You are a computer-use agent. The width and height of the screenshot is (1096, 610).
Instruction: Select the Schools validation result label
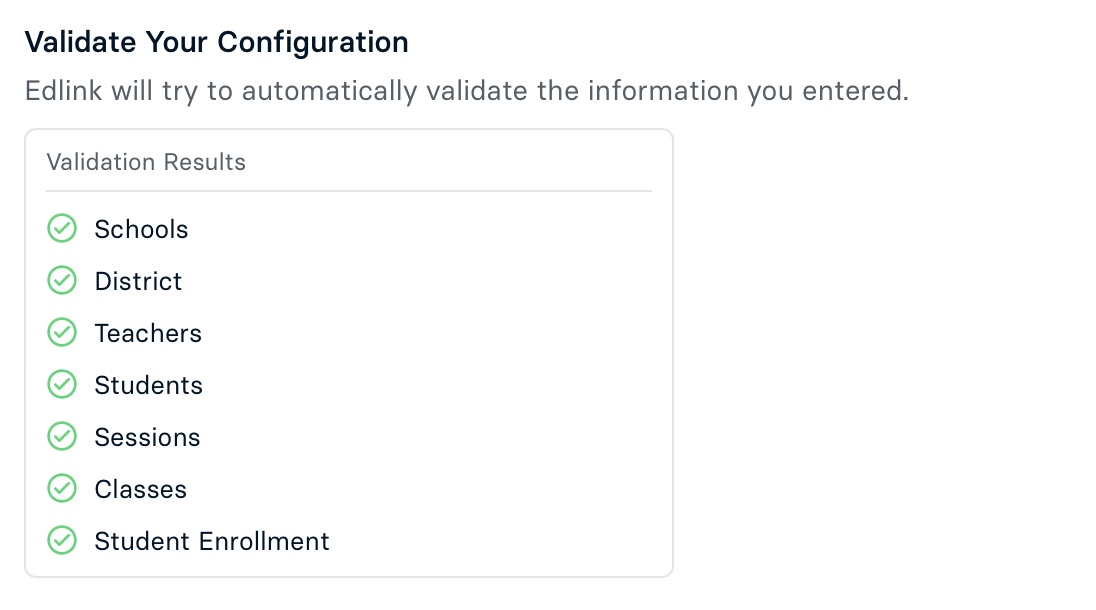tap(141, 229)
